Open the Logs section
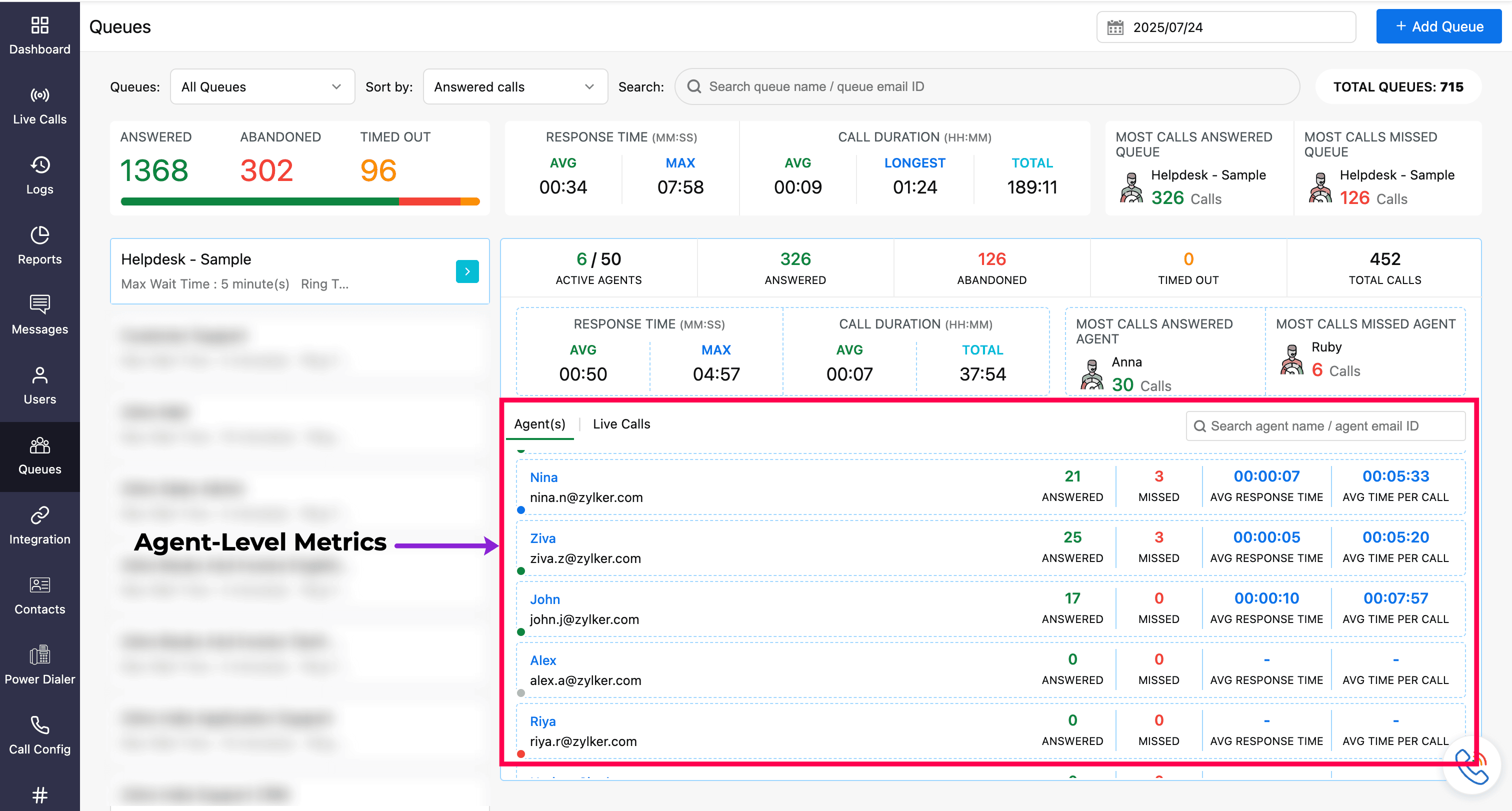The image size is (1512, 811). 39,175
